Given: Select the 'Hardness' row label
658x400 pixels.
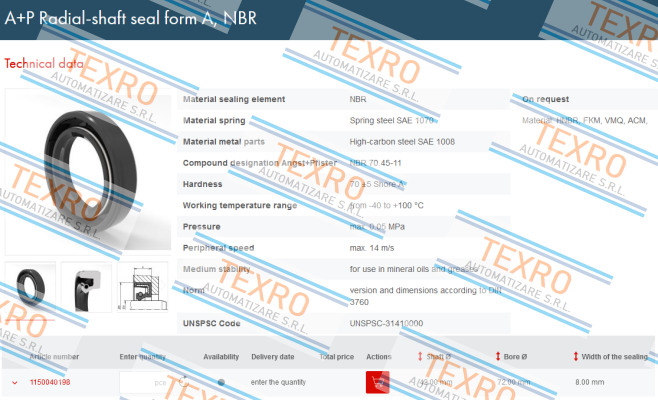Looking at the screenshot, I should [202, 184].
